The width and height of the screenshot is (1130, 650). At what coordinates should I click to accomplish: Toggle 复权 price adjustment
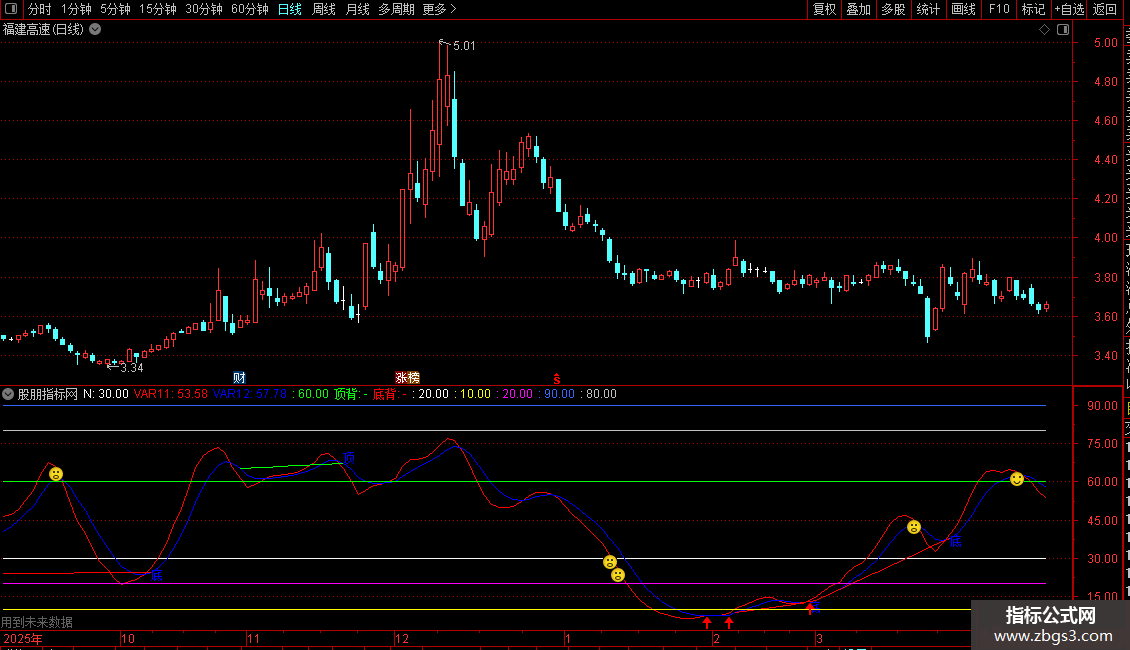click(824, 9)
